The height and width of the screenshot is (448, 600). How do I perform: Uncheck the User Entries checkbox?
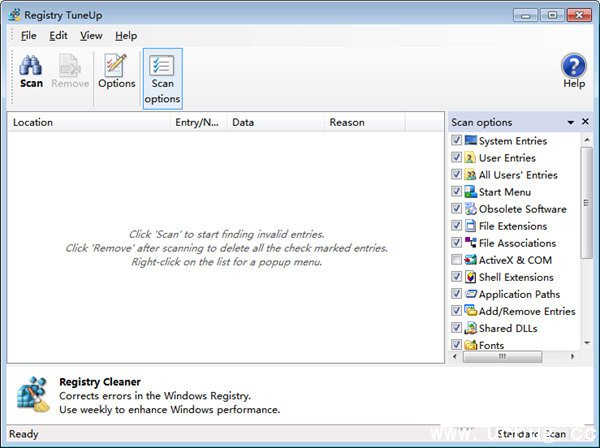tap(456, 157)
